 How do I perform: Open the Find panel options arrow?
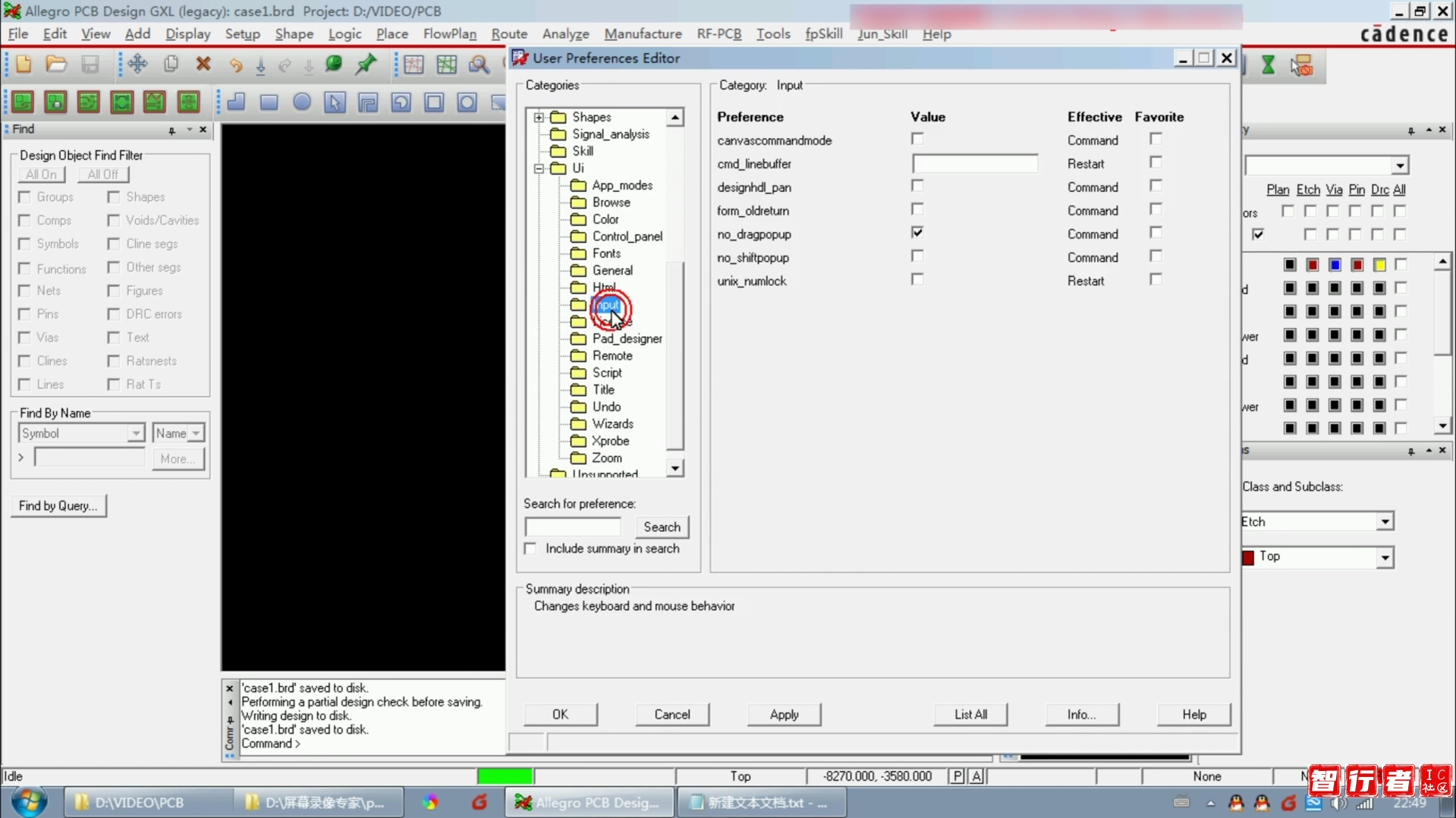click(x=189, y=130)
